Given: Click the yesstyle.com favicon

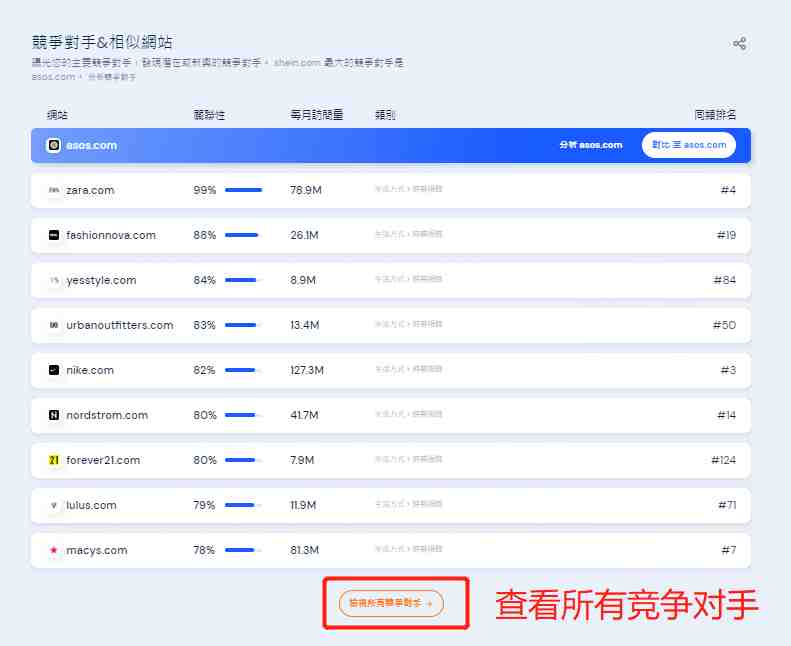Looking at the screenshot, I should point(54,280).
